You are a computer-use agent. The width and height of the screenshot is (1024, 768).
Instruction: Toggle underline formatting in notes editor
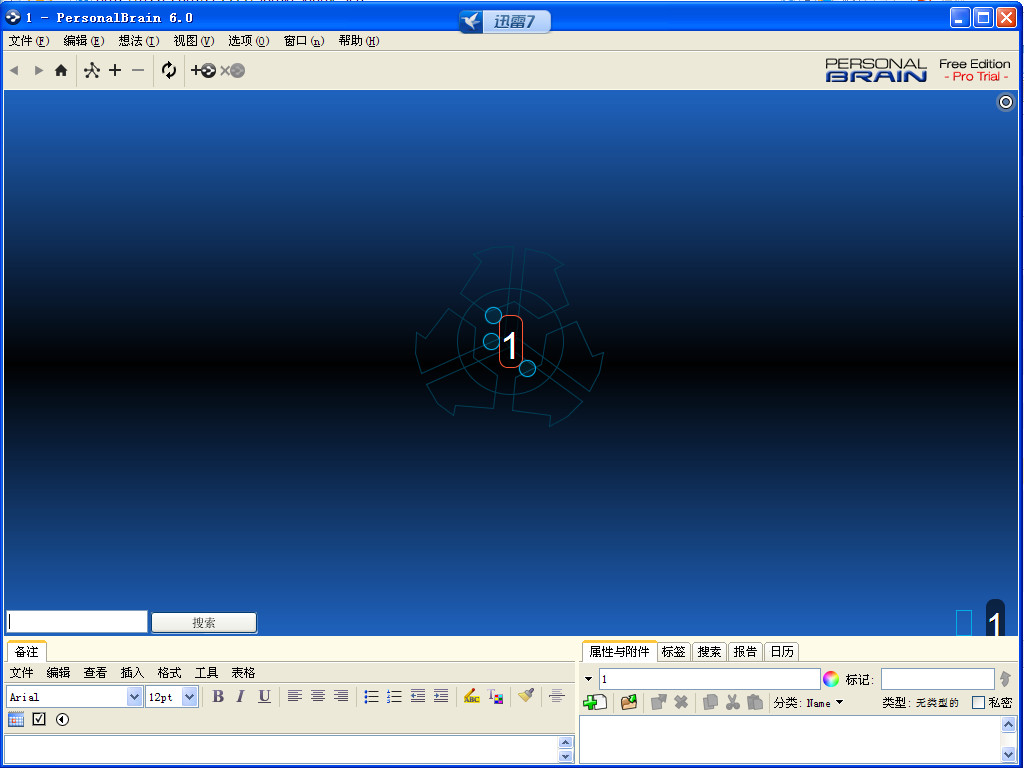(263, 697)
